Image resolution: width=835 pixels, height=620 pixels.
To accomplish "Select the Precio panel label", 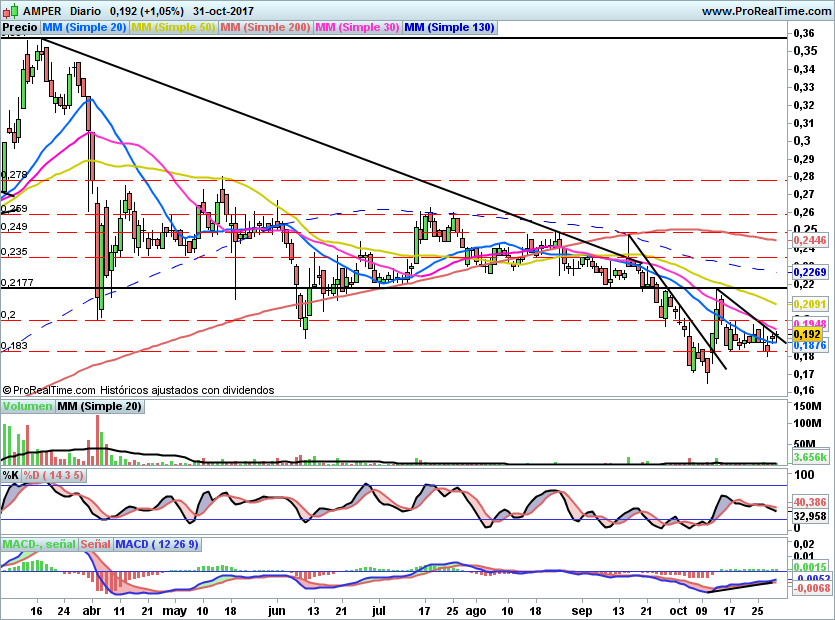I will pos(20,28).
